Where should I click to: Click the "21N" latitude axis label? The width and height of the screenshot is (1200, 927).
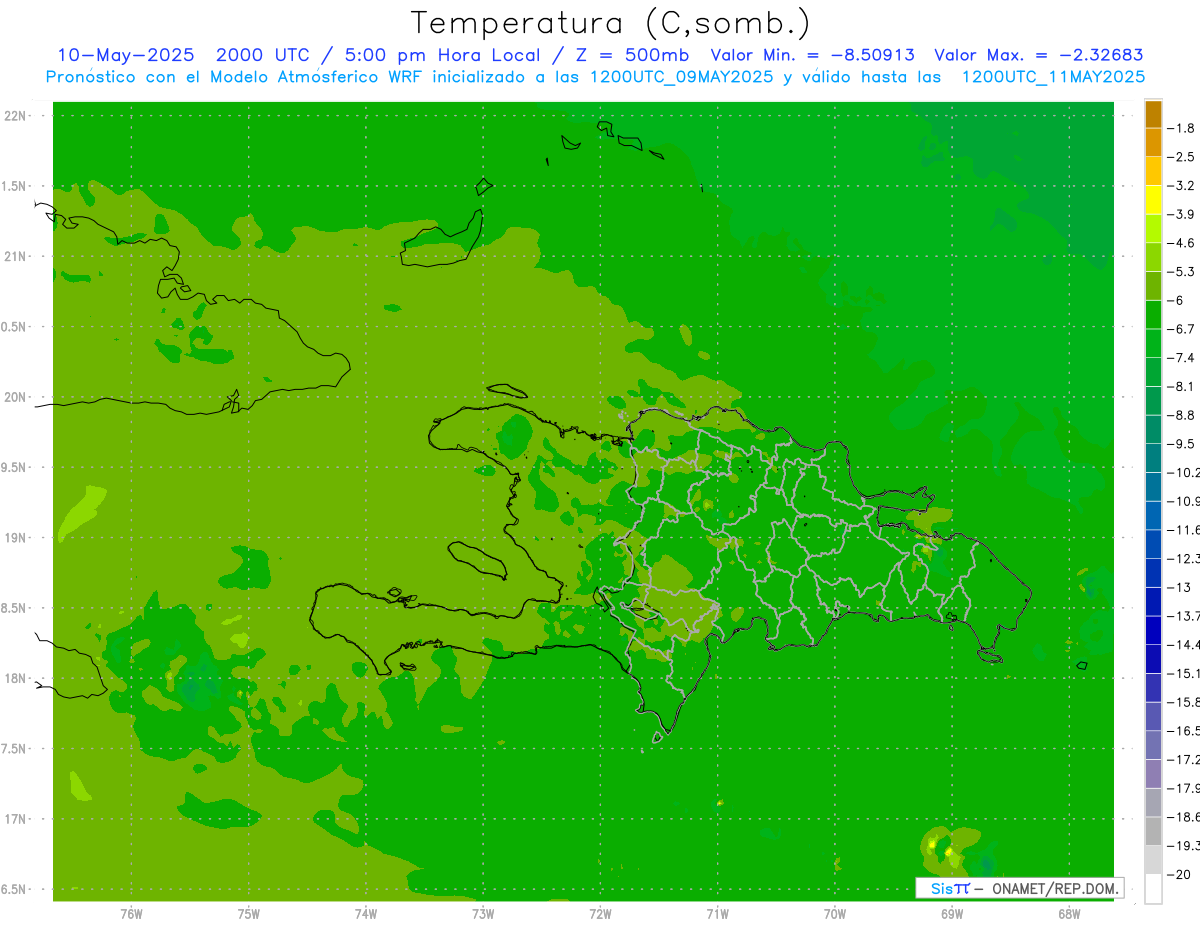tap(16, 257)
